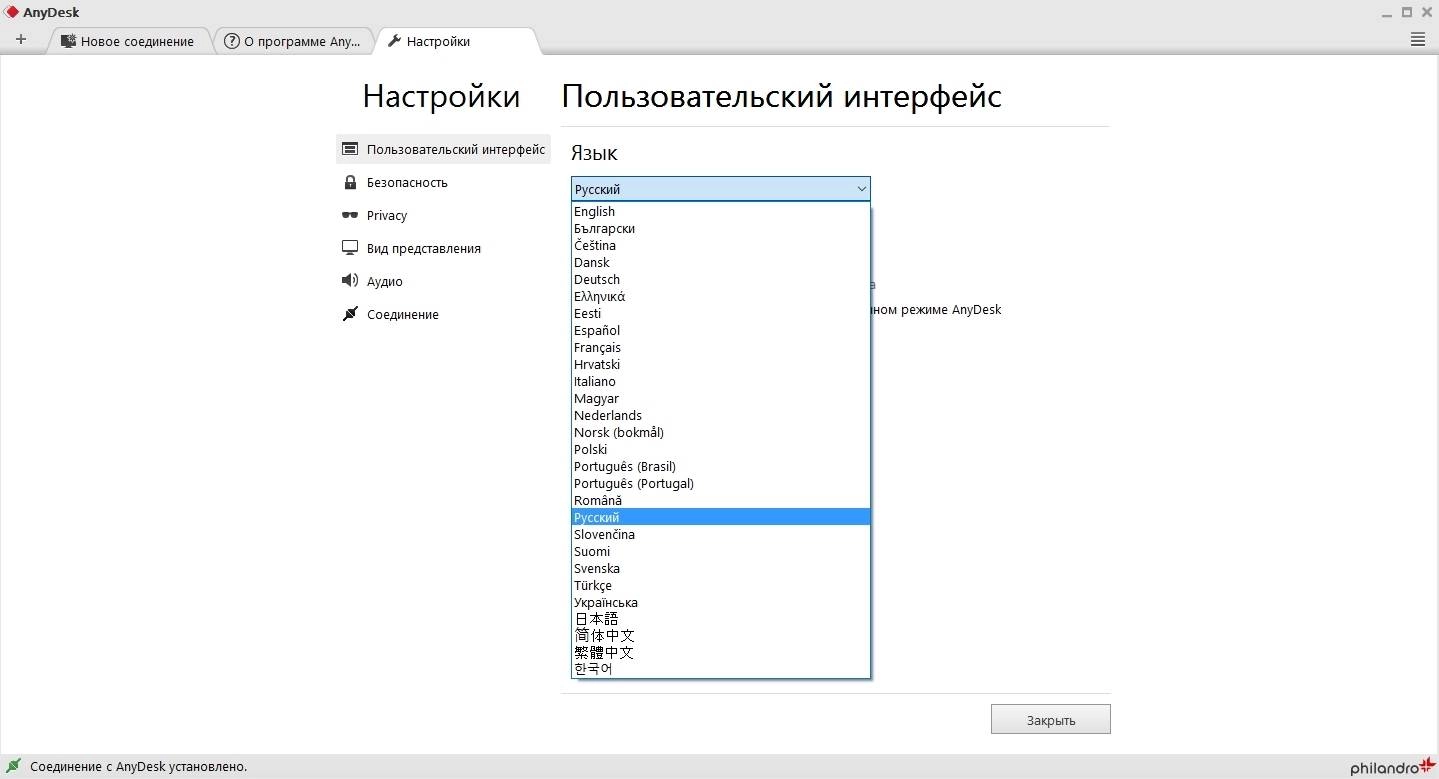
Task: Click the display icon beside Вид представления
Action: coord(350,248)
